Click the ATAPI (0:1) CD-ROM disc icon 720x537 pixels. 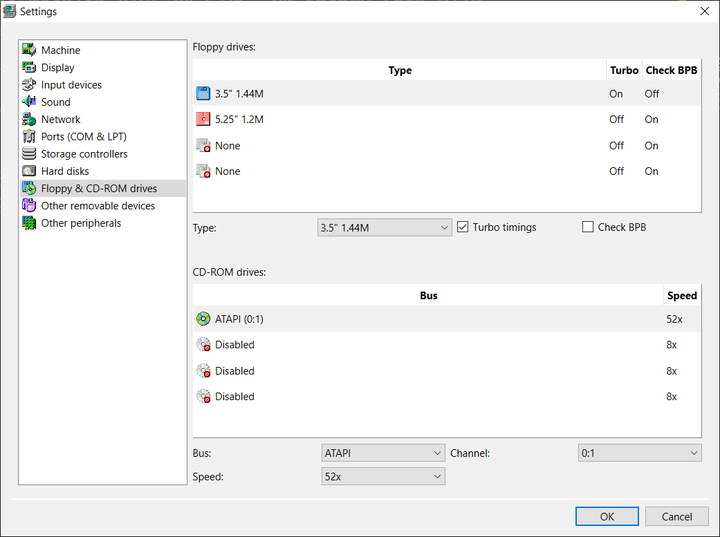pos(204,320)
